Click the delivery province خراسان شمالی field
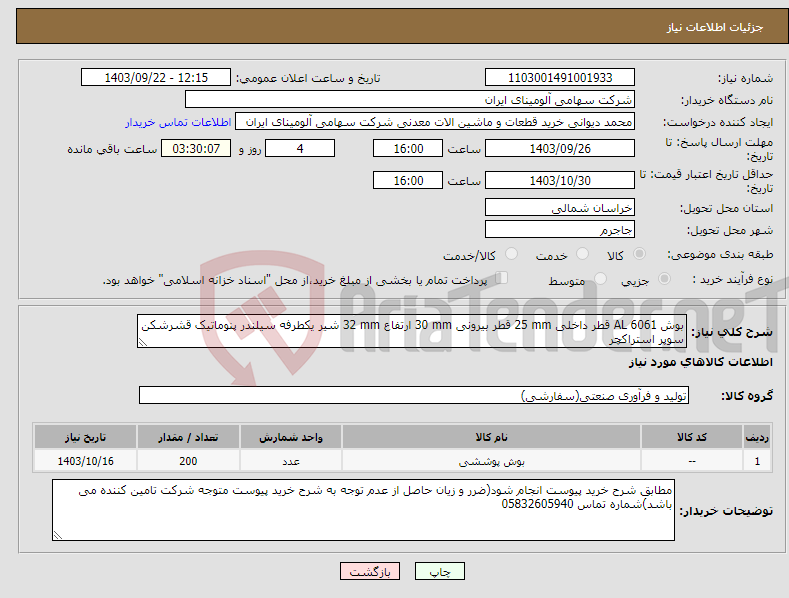This screenshot has width=789, height=598. [560, 207]
